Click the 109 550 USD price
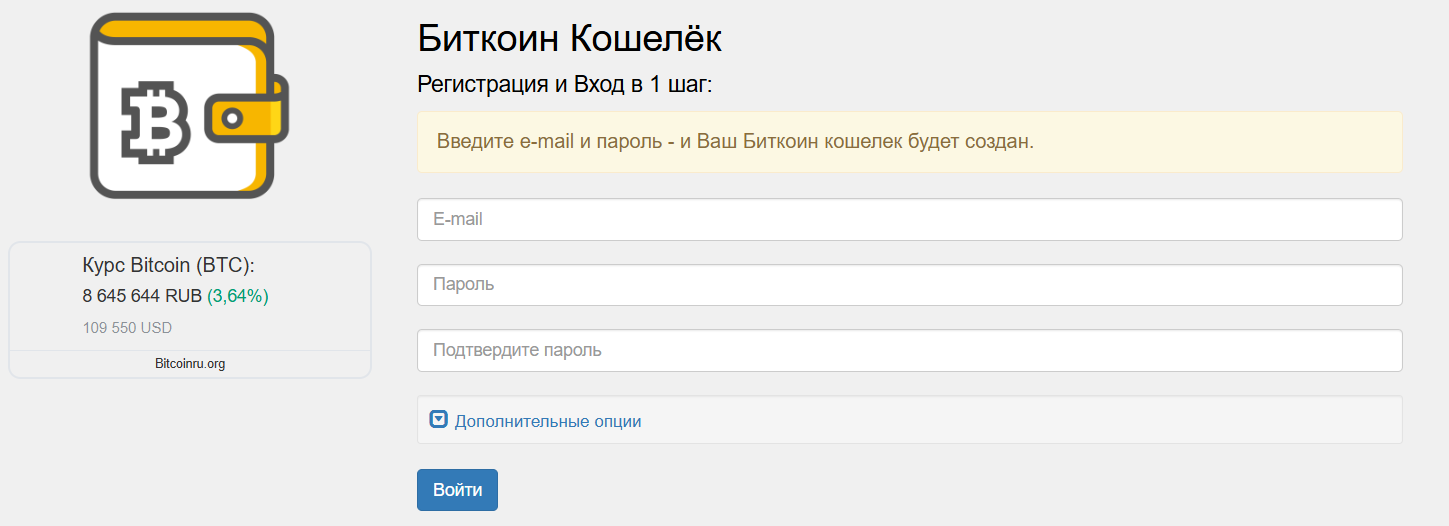 [127, 328]
